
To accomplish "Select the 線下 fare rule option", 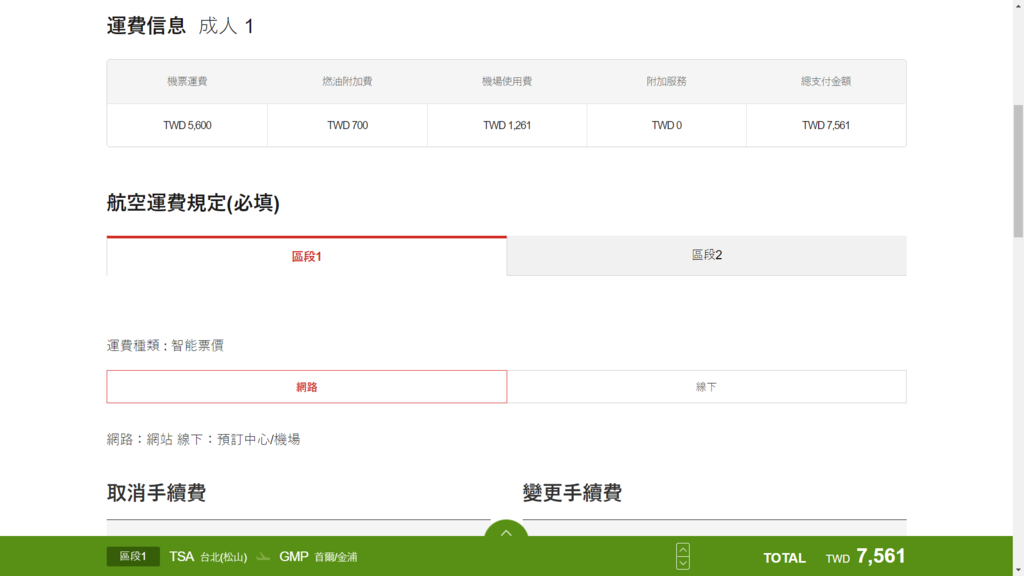I will click(707, 387).
